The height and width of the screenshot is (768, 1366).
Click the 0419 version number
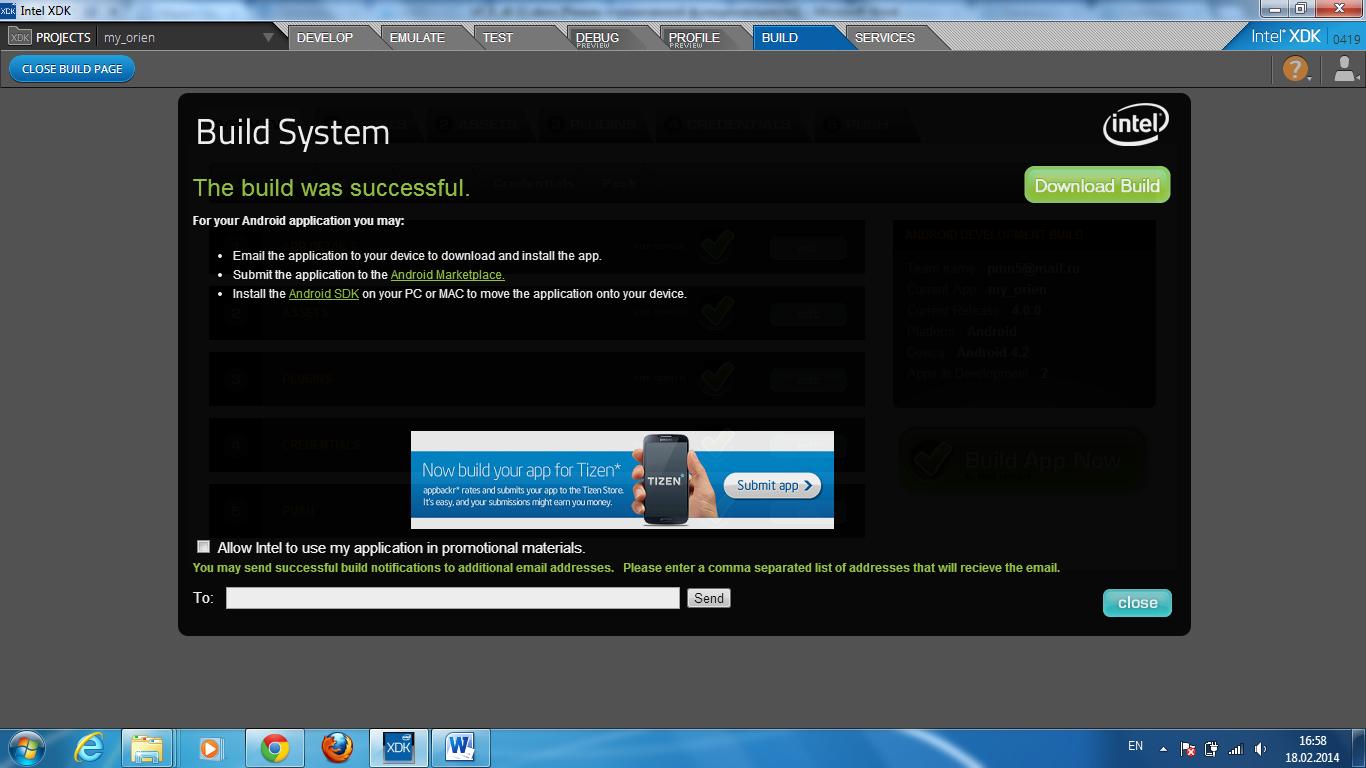click(1346, 40)
